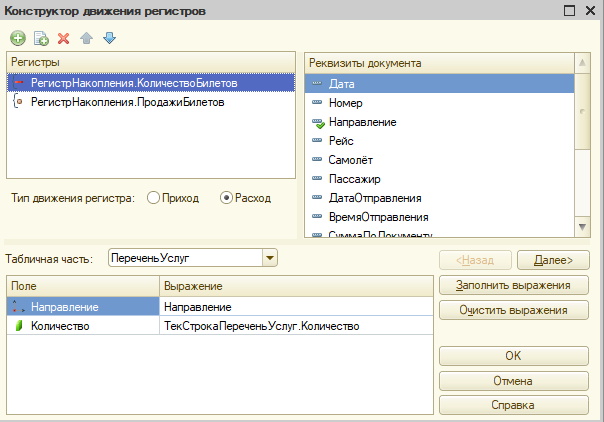
Task: Click Заполнить выражения button
Action: [514, 285]
